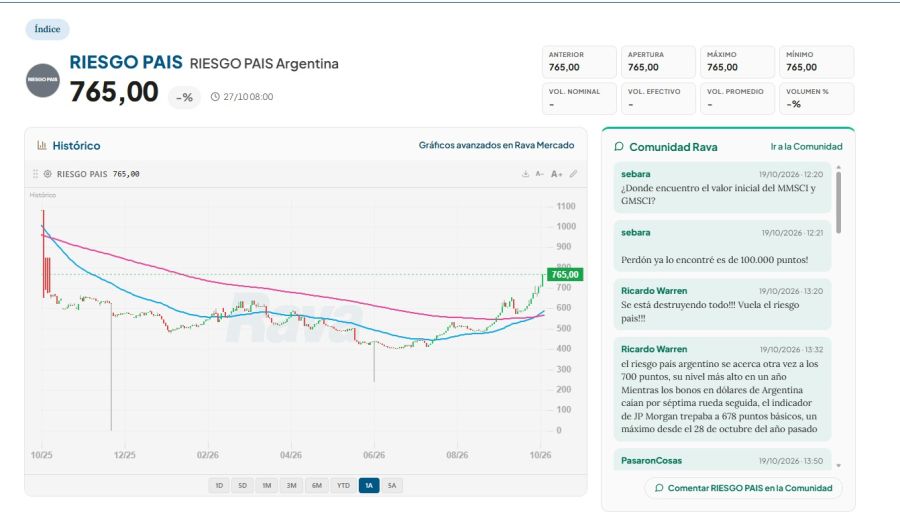Click the Histórico bar-chart icon
Viewport: 900px width, 518px height.
pyautogui.click(x=42, y=145)
